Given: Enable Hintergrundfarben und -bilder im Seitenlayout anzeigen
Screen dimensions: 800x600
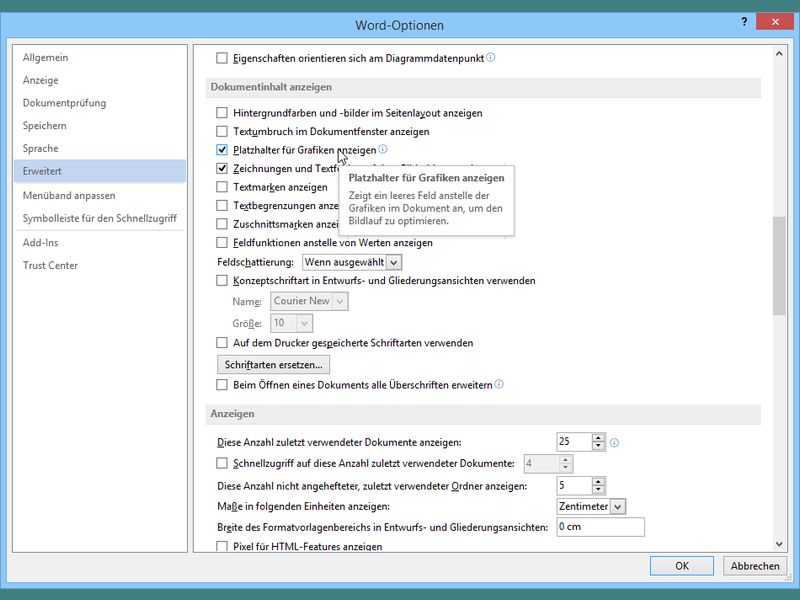Looking at the screenshot, I should pyautogui.click(x=221, y=113).
